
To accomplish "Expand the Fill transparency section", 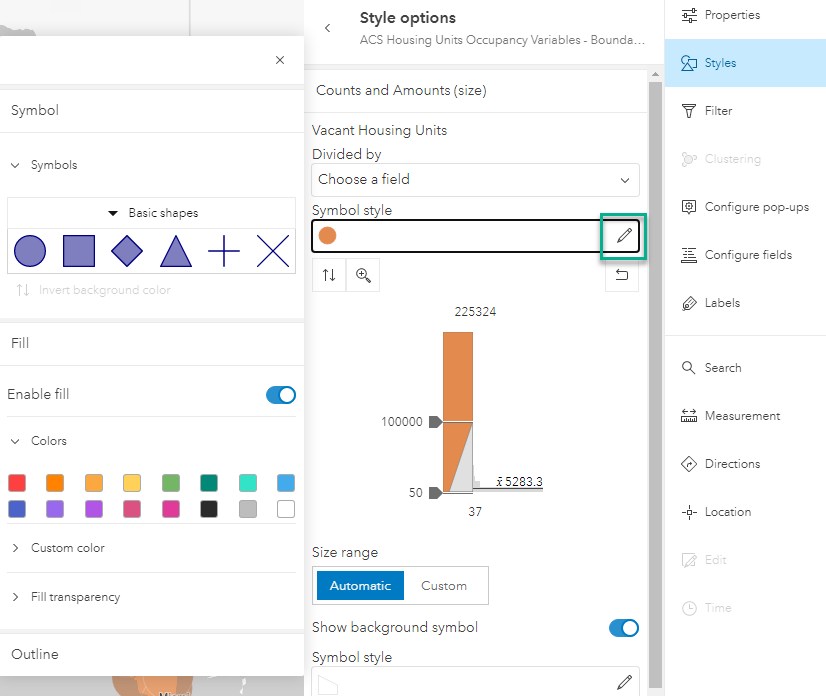I will click(75, 597).
